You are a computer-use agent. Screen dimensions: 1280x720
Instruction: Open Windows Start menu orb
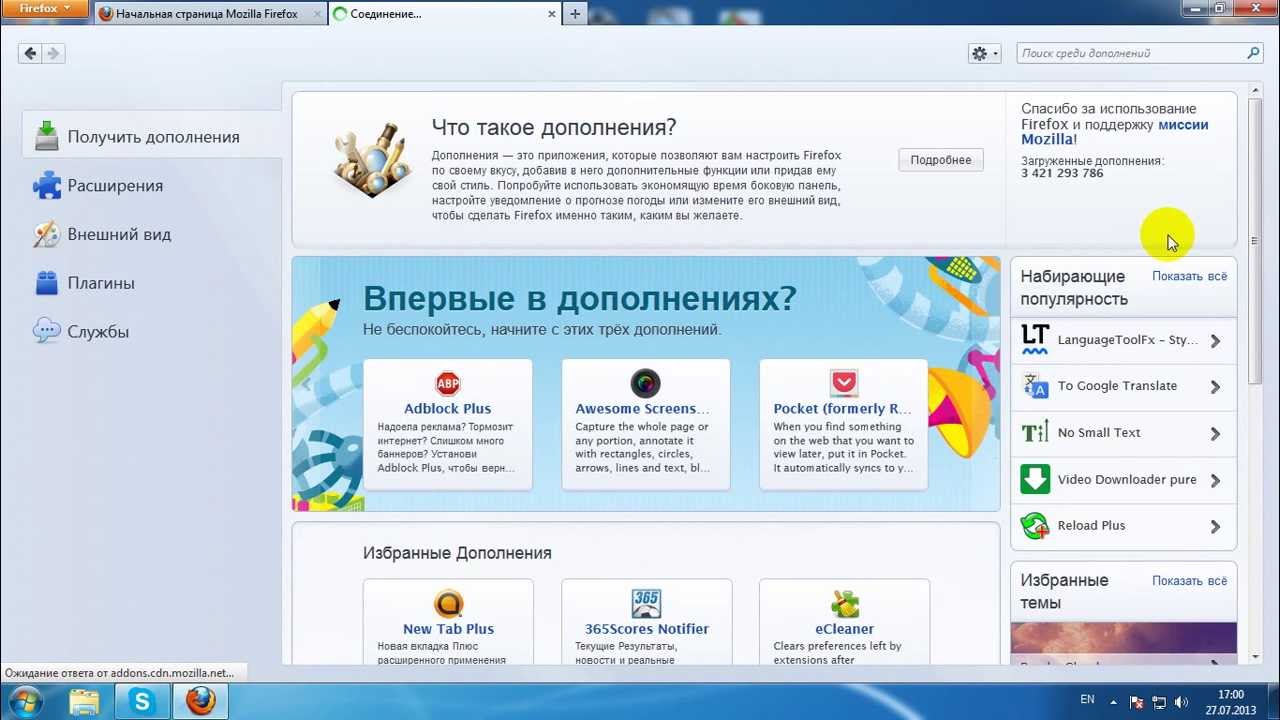pyautogui.click(x=24, y=701)
